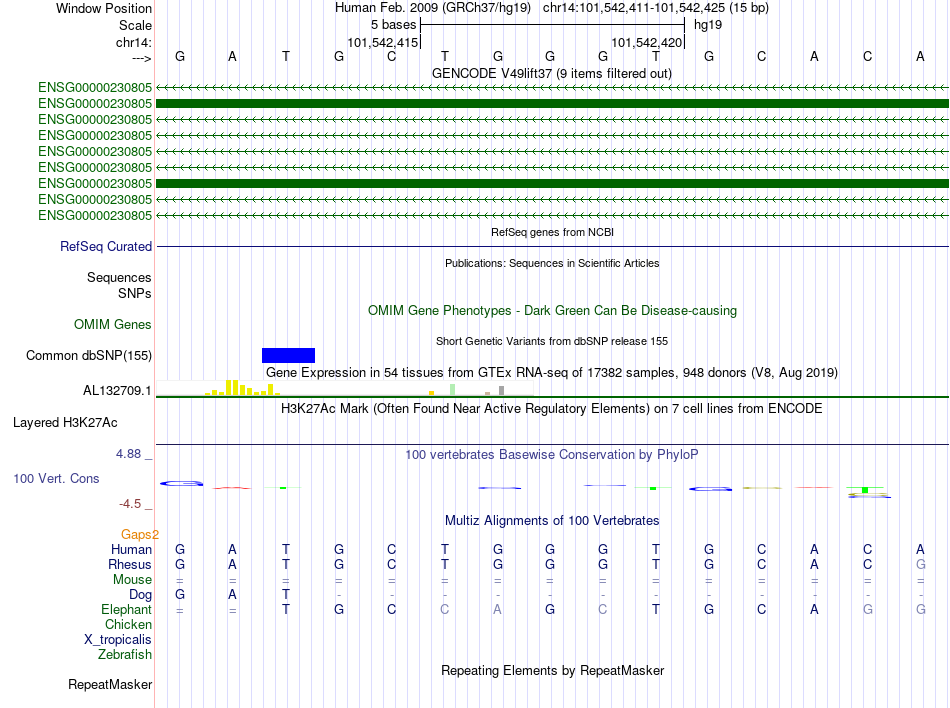Click the 101,542,415 coordinate marker

click(382, 42)
